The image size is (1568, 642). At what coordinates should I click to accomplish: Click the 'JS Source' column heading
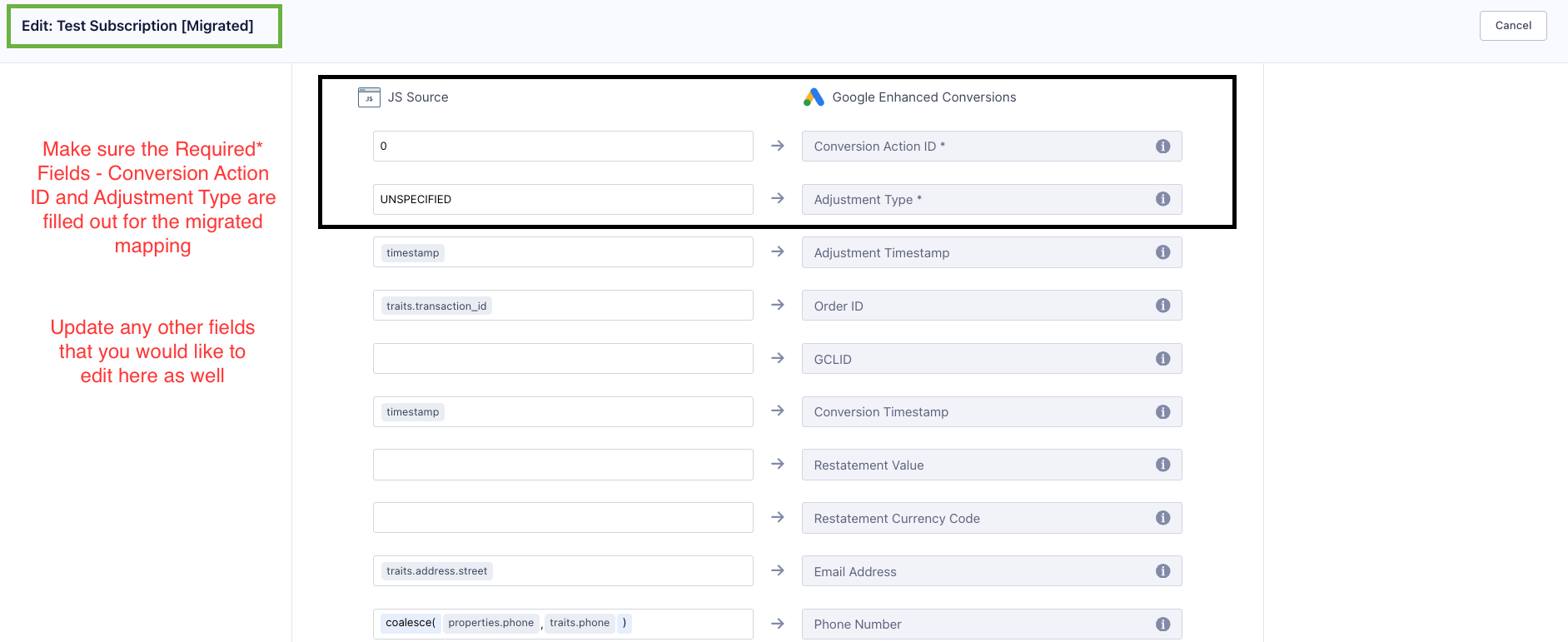click(418, 97)
